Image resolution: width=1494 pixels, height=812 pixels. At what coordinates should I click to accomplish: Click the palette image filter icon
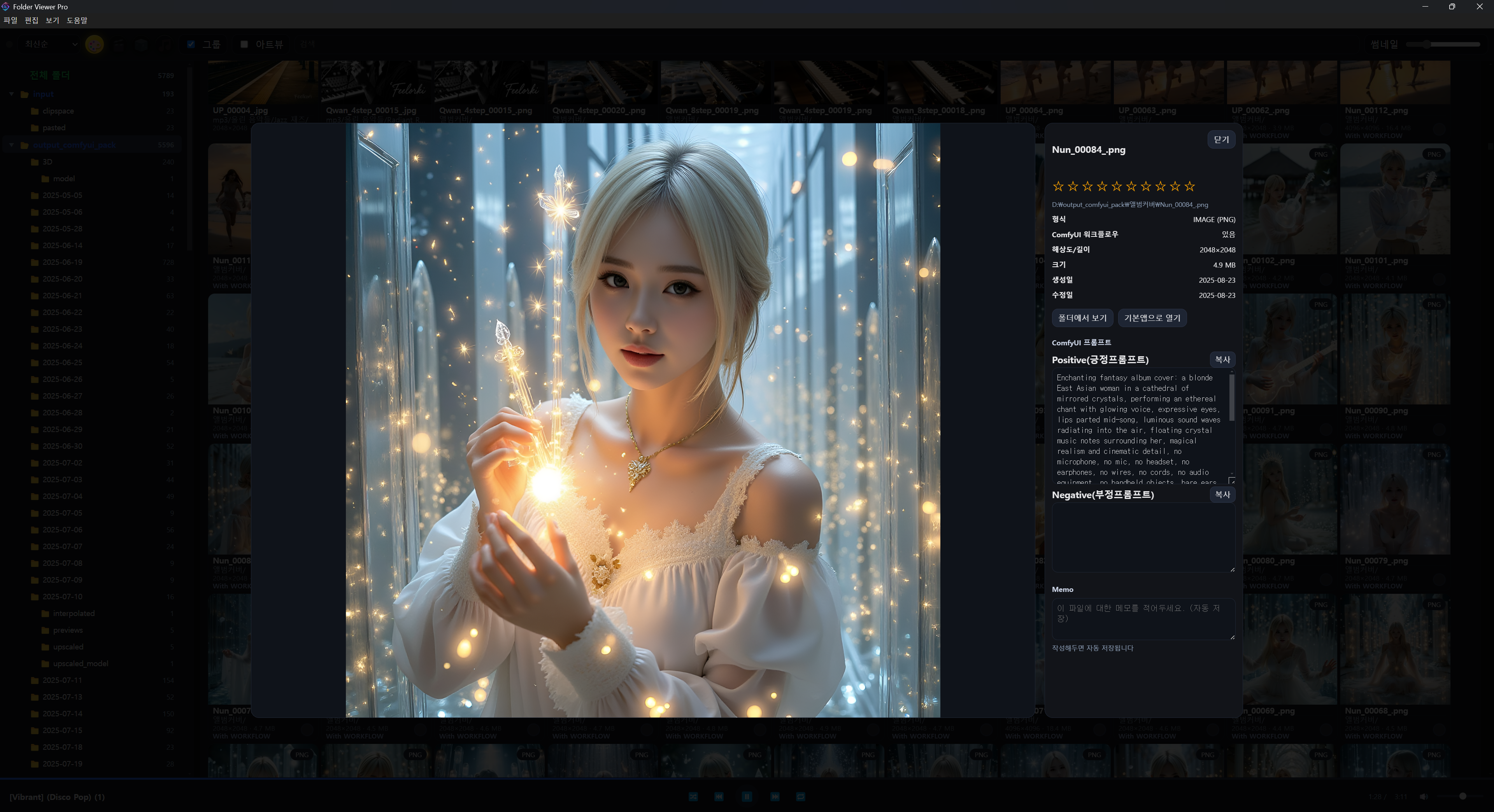[x=95, y=44]
